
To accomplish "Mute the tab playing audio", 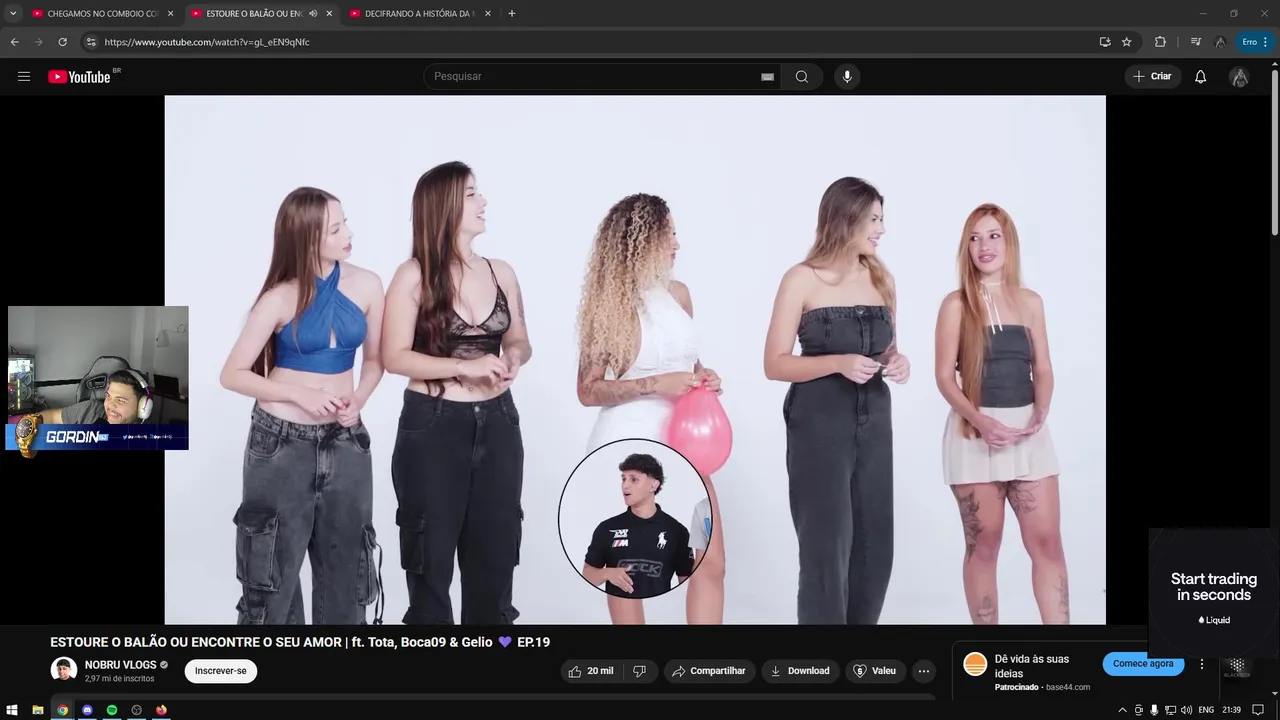I will coord(313,14).
